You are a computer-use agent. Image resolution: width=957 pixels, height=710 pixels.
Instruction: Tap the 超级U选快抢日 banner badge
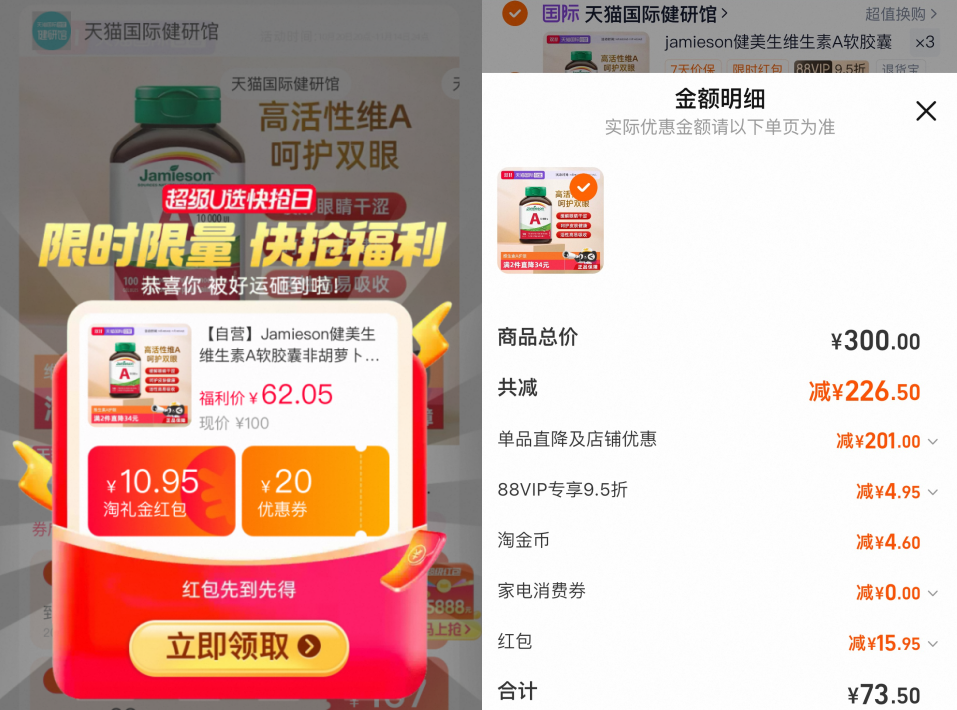tap(239, 199)
